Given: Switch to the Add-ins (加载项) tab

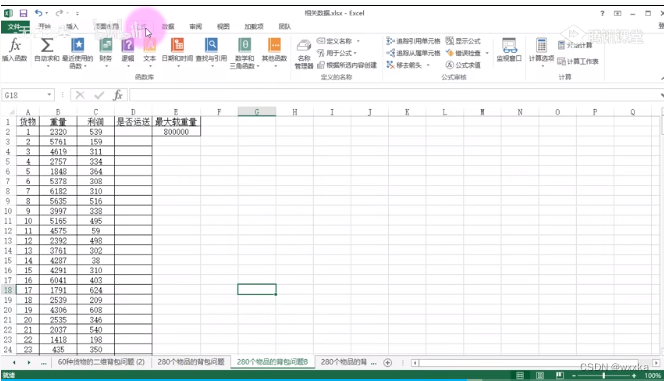Looking at the screenshot, I should point(254,27).
